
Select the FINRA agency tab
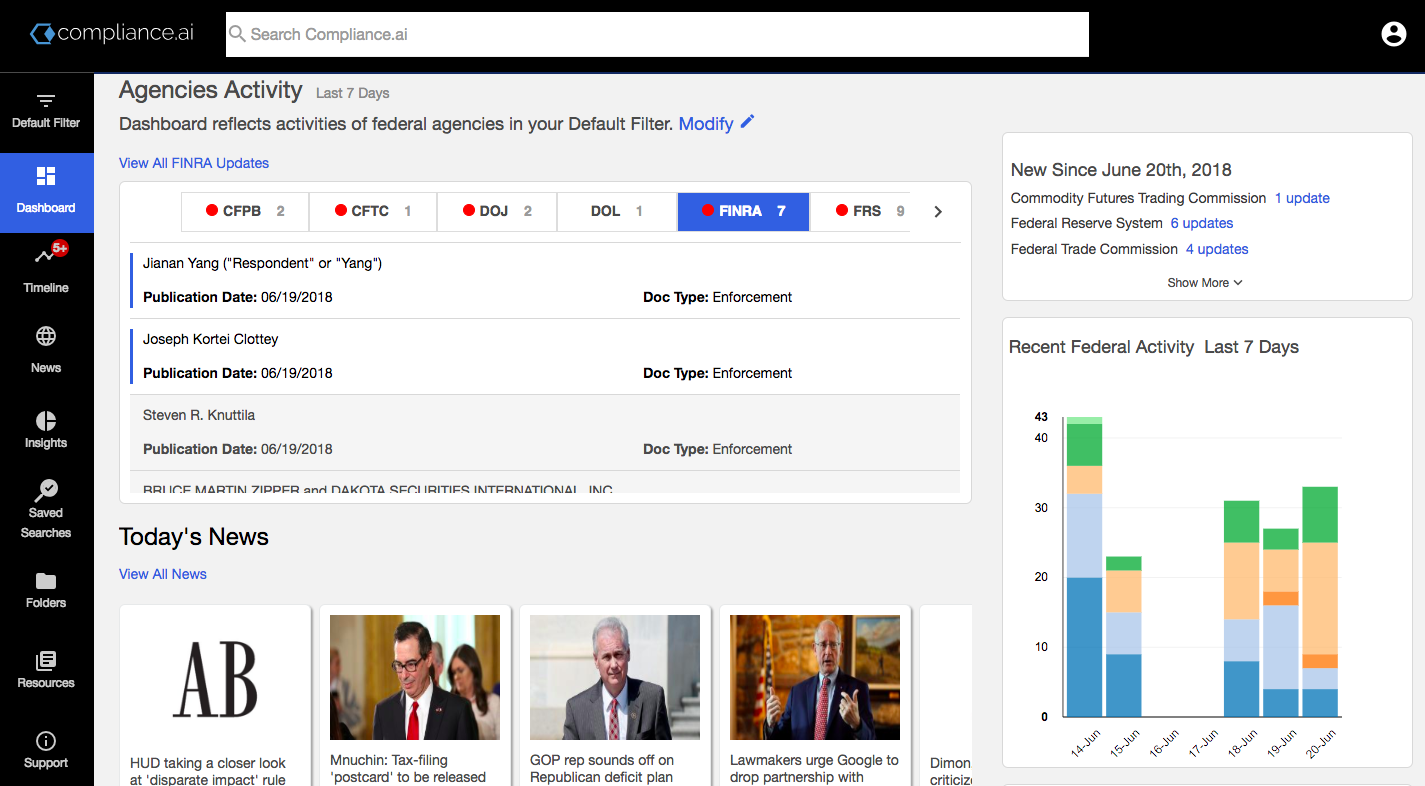pos(743,211)
